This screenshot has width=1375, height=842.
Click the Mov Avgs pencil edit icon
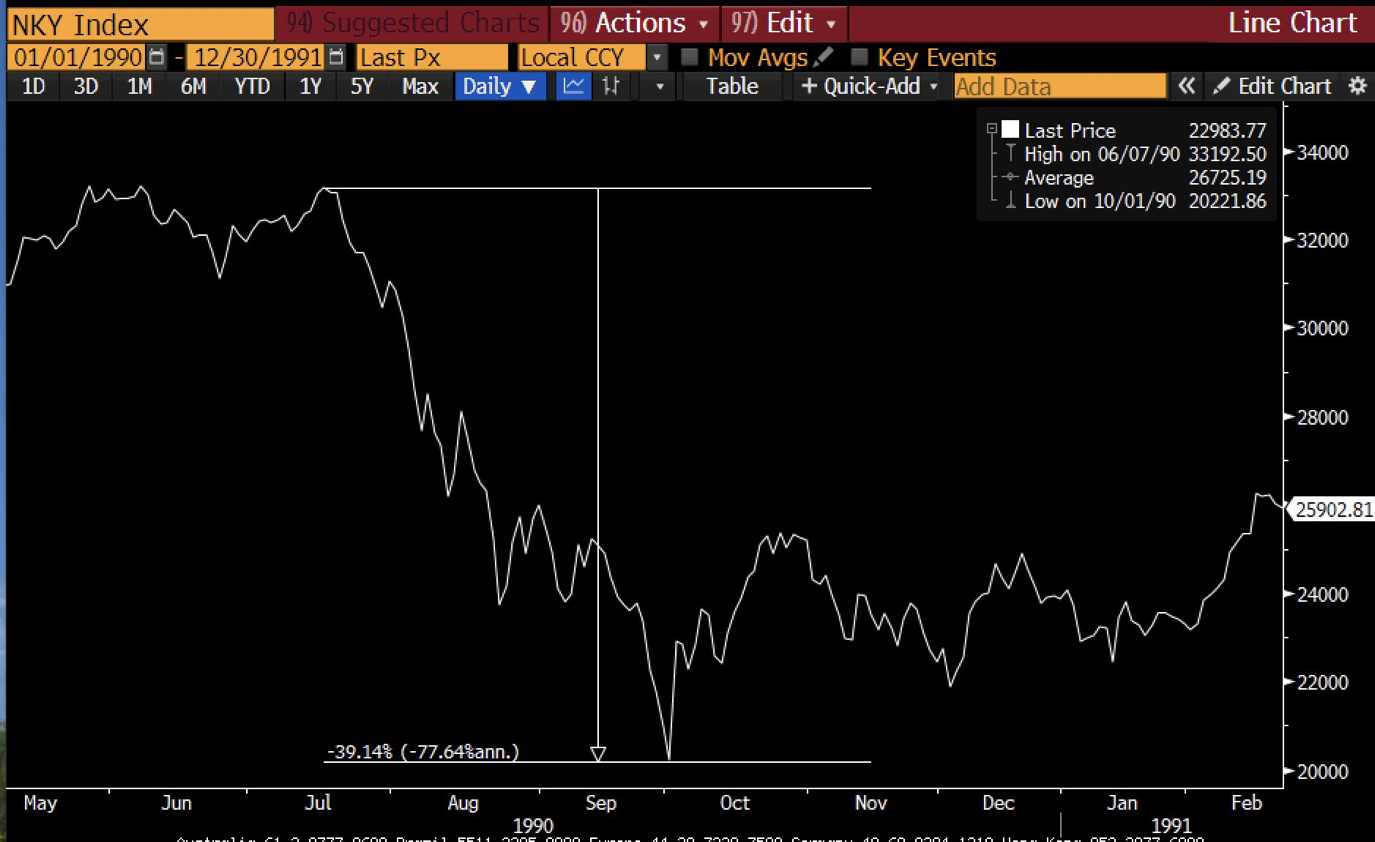coord(823,57)
